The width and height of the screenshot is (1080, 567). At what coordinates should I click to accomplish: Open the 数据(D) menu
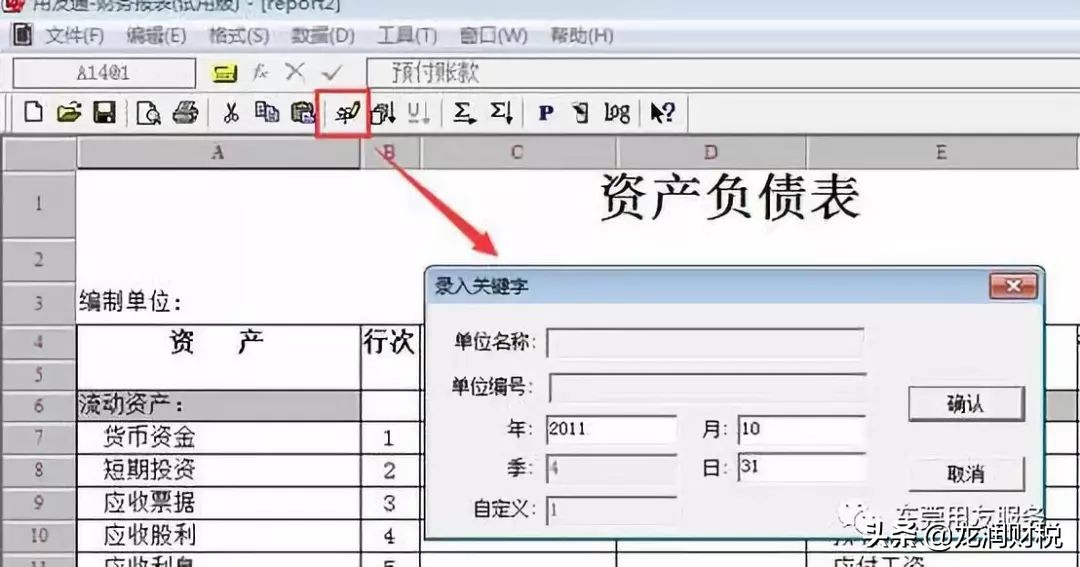(x=322, y=35)
